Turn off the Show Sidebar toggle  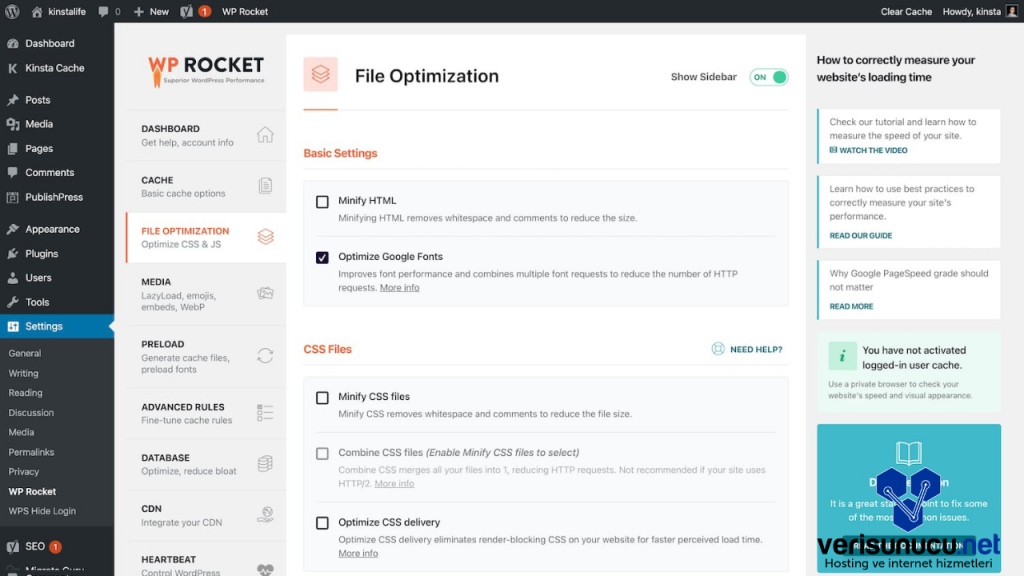(768, 77)
